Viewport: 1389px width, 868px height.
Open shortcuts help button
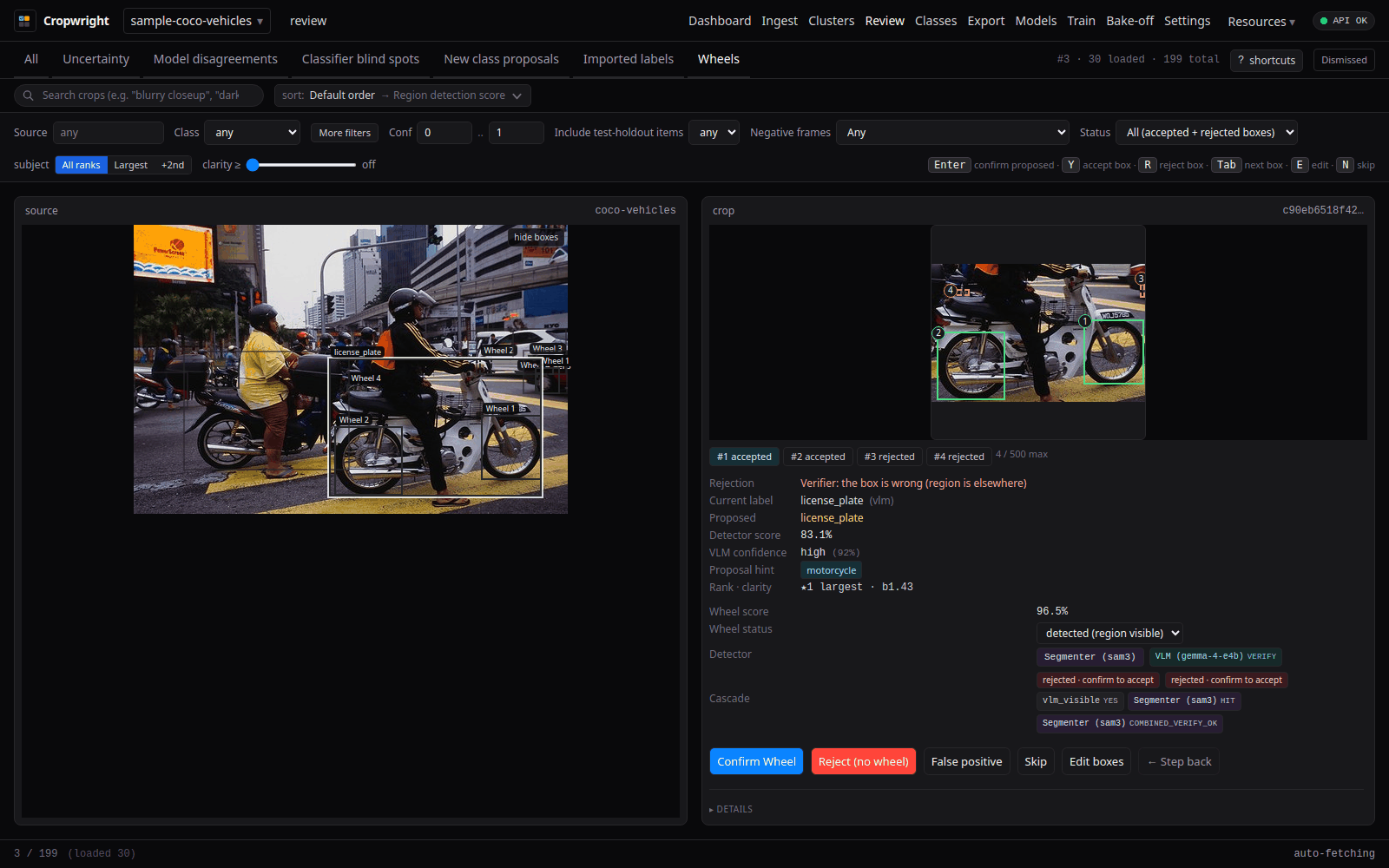[1266, 60]
